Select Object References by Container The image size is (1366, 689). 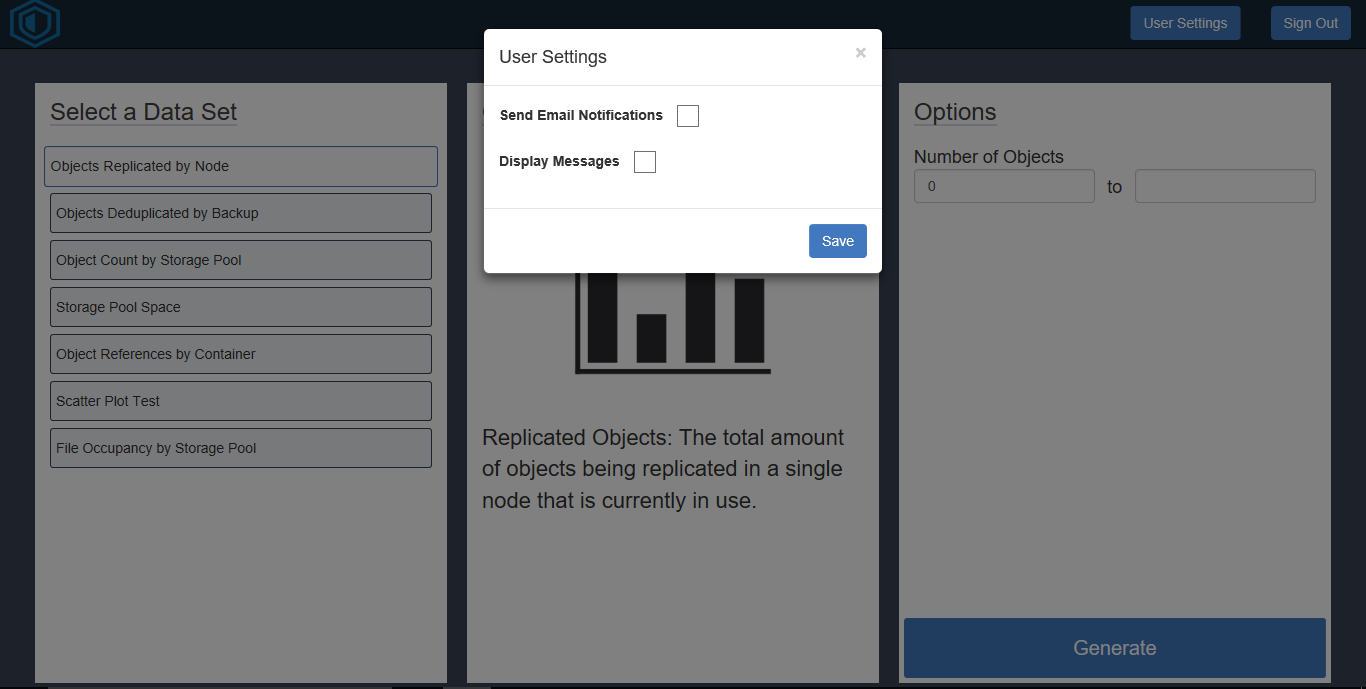pos(241,354)
